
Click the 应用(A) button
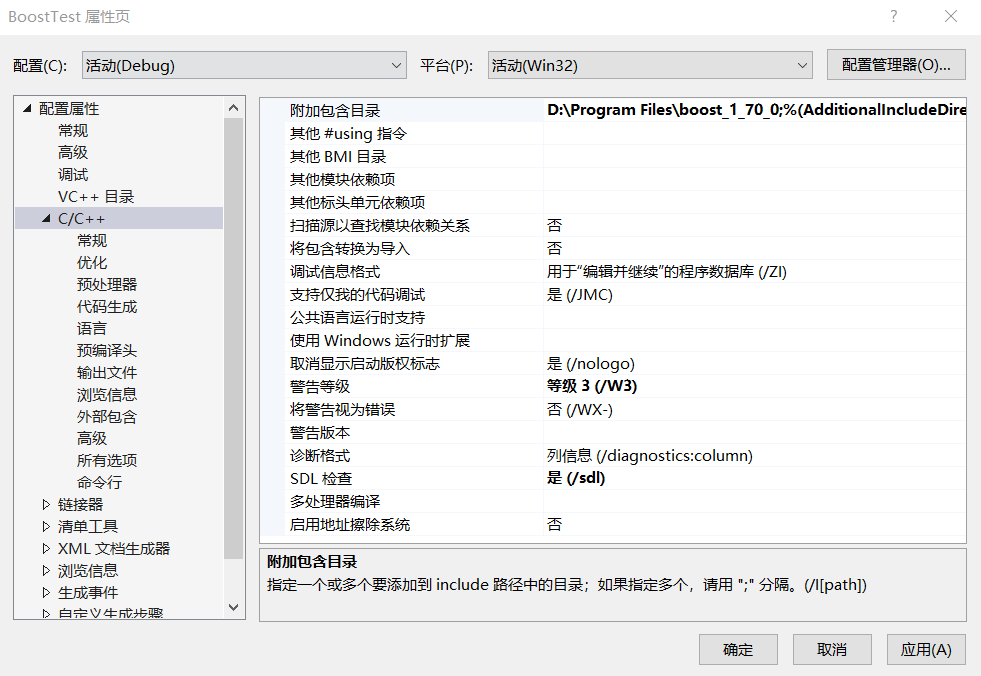[x=926, y=650]
